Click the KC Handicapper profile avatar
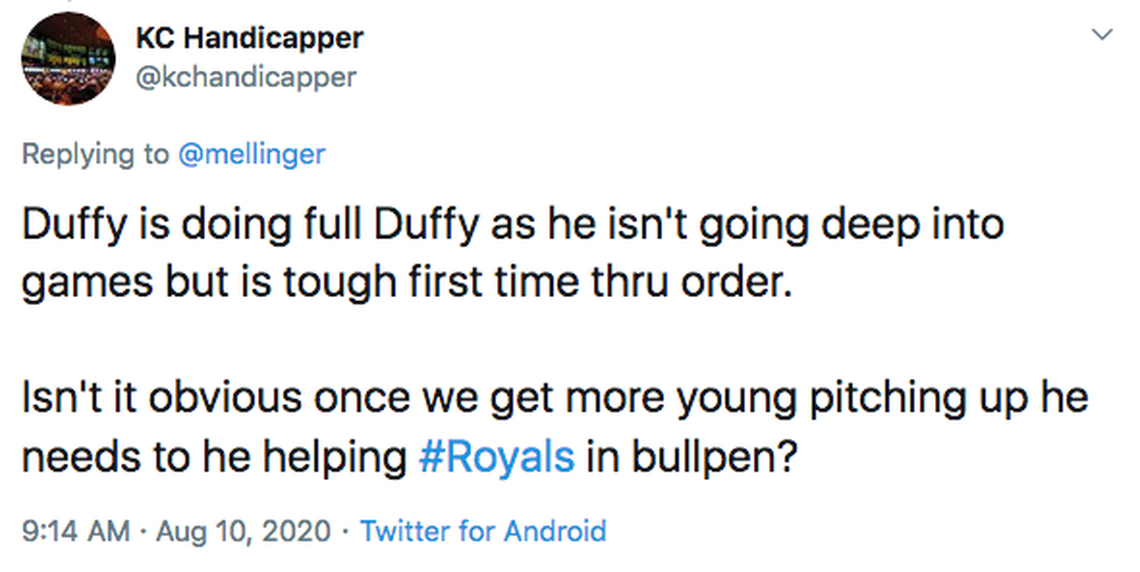This screenshot has width=1140, height=572. coord(68,59)
